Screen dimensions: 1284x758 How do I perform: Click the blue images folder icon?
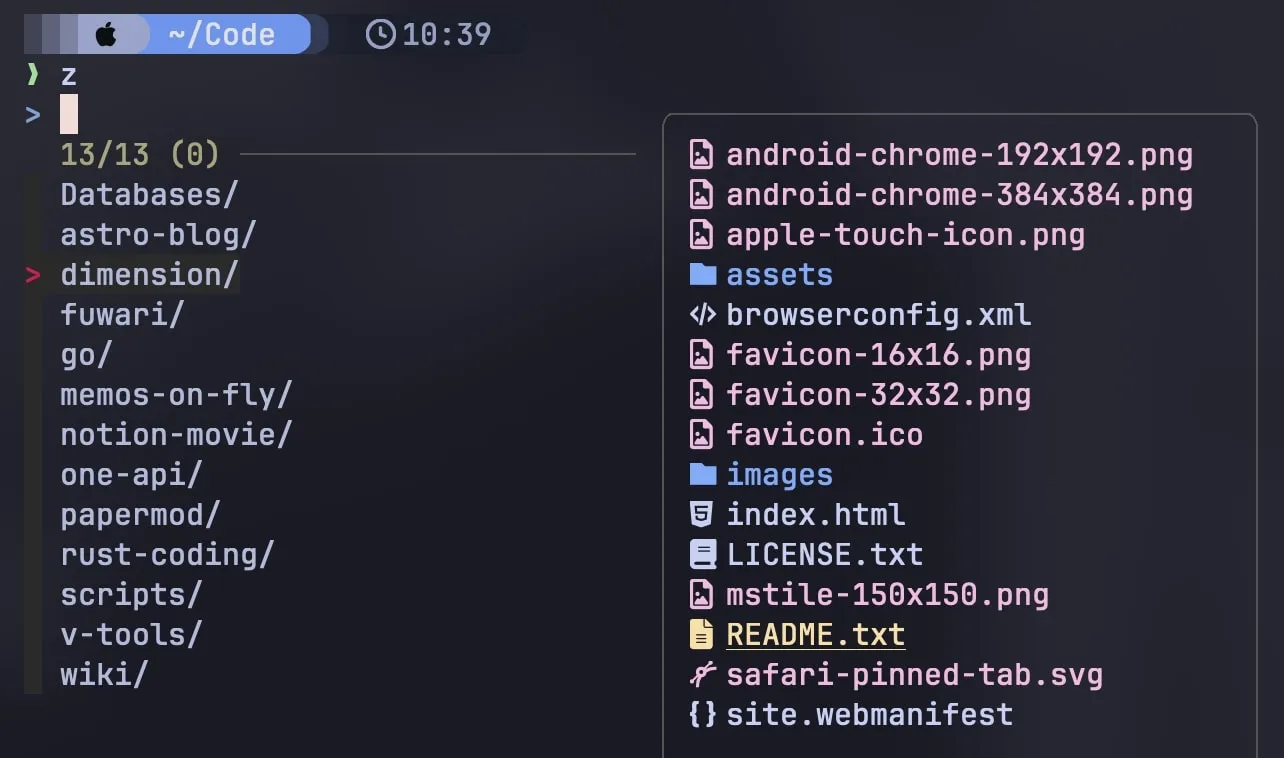(x=703, y=475)
